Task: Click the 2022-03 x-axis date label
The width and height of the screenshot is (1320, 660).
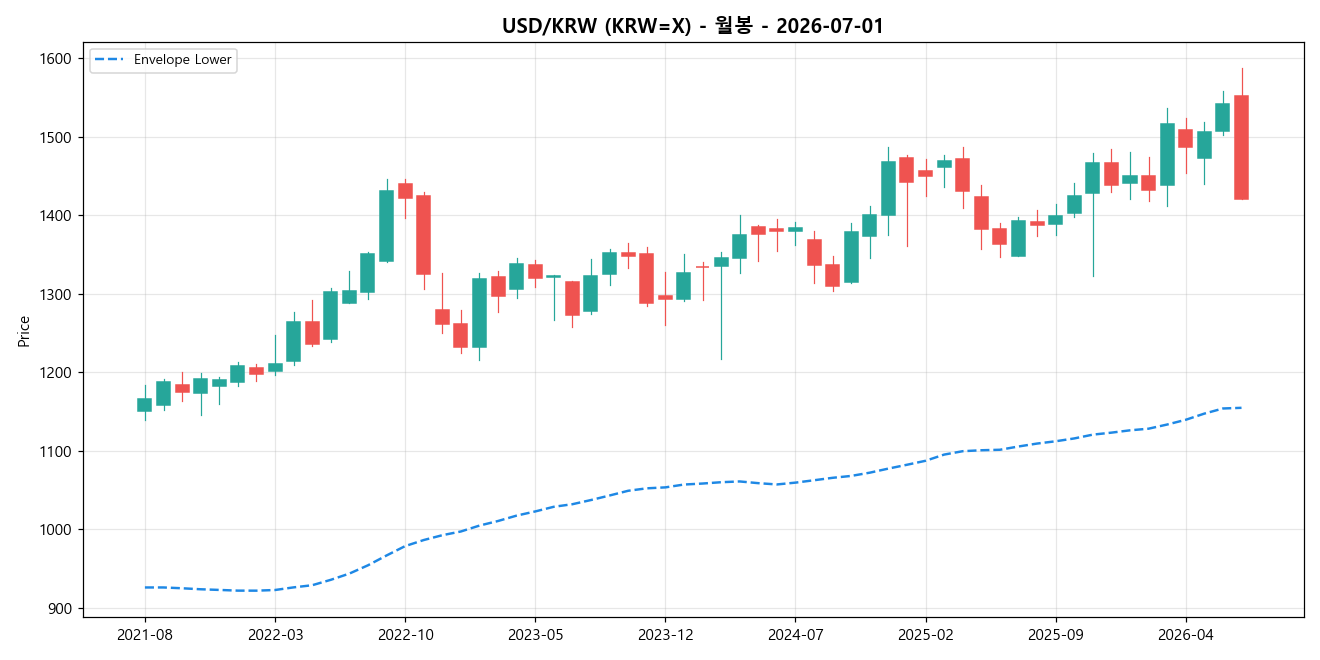Action: coord(275,634)
